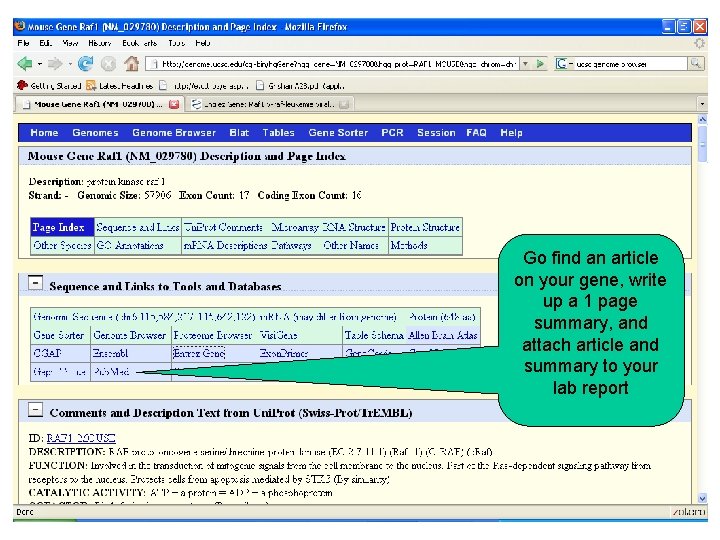This screenshot has height=540, width=720.
Task: Jump to RNA Structure index entry
Action: 354,227
